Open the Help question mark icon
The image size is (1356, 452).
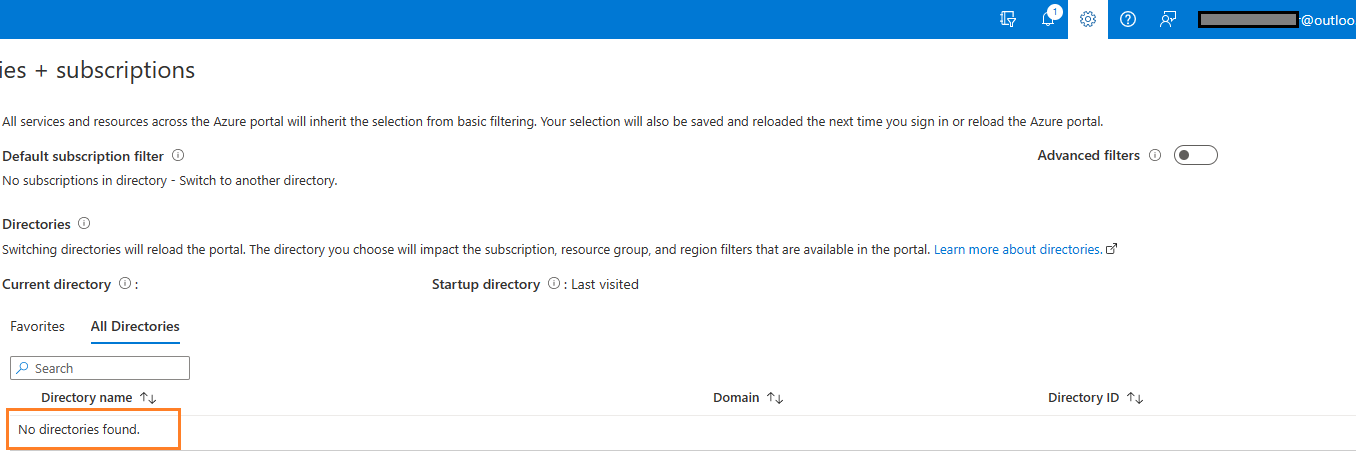tap(1128, 19)
